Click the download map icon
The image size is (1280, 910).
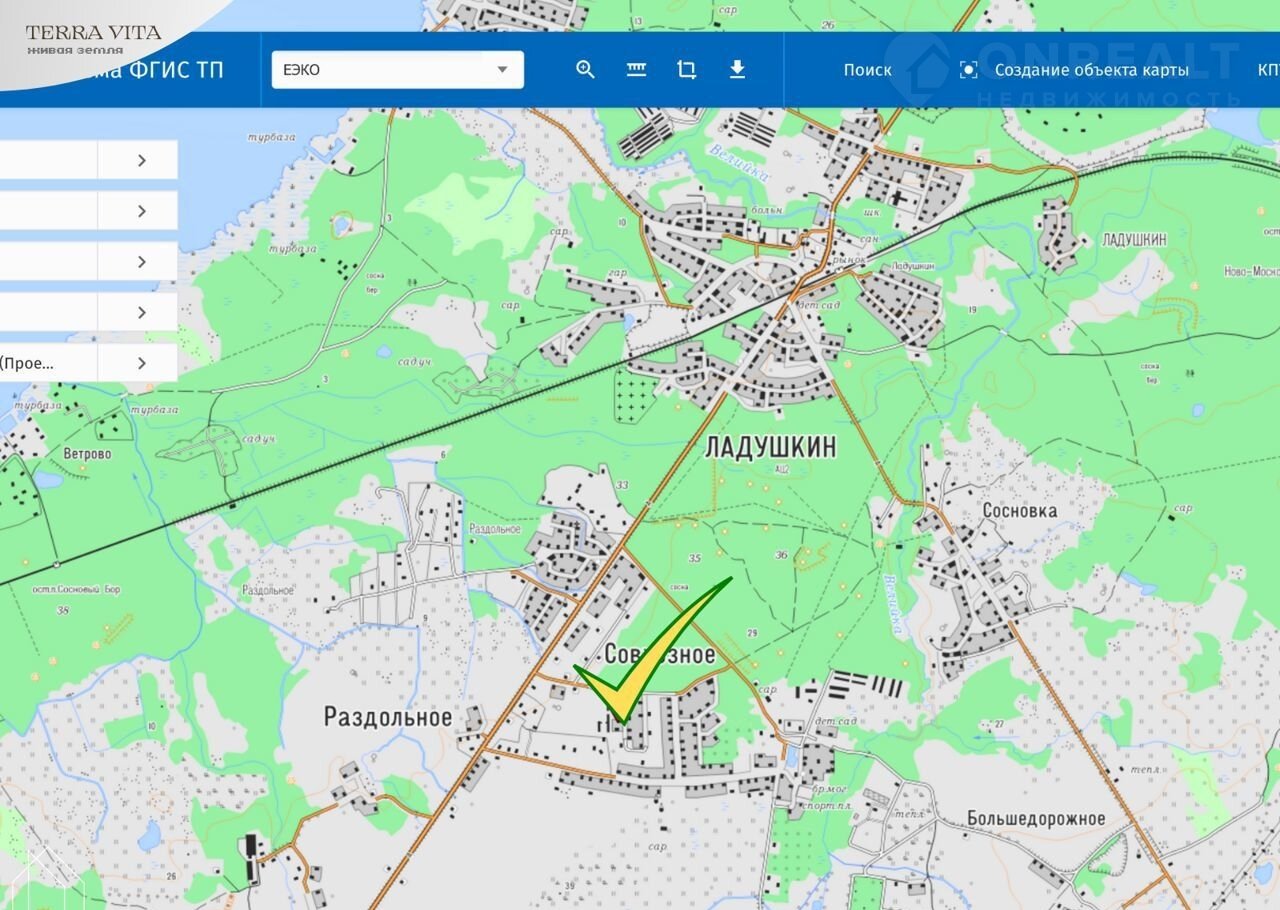point(737,70)
